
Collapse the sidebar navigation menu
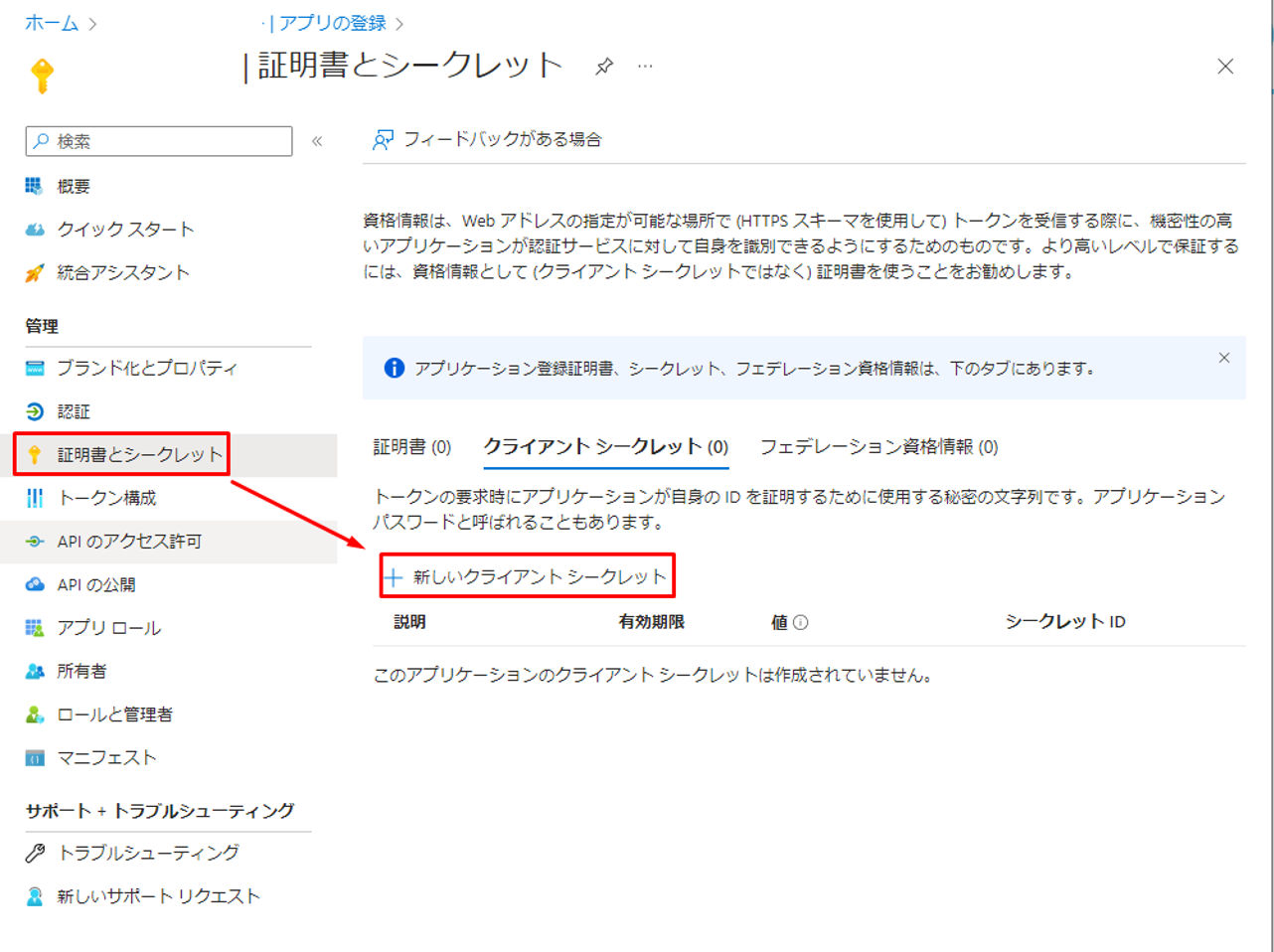[x=317, y=141]
